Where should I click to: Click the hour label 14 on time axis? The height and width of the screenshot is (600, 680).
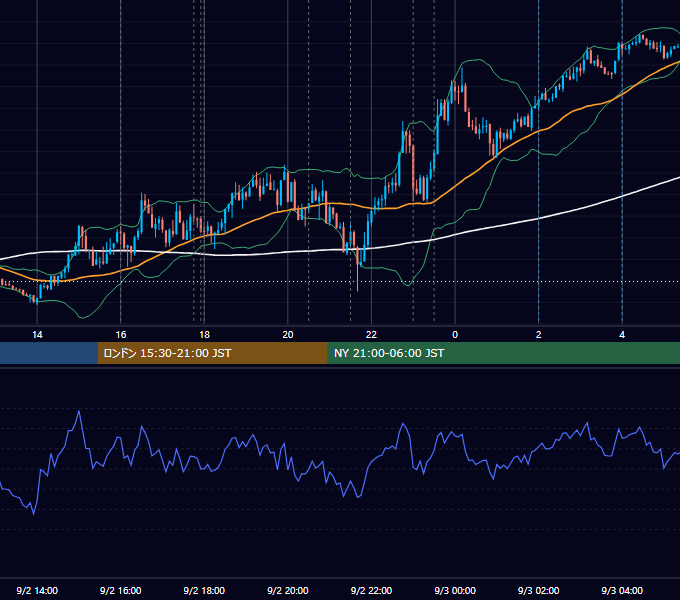tap(37, 334)
